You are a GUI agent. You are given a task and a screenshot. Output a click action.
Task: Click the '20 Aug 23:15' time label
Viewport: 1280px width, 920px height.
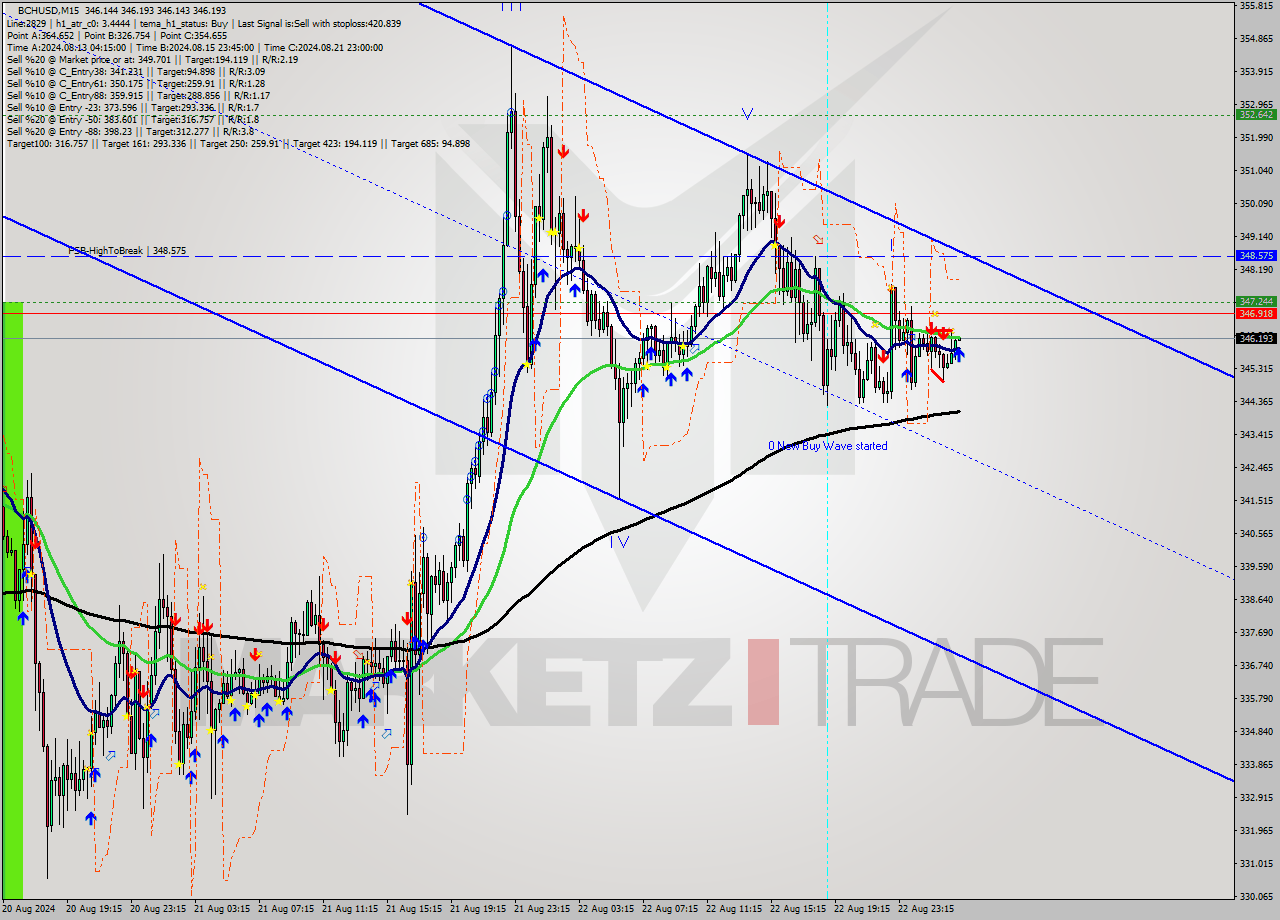click(x=158, y=909)
